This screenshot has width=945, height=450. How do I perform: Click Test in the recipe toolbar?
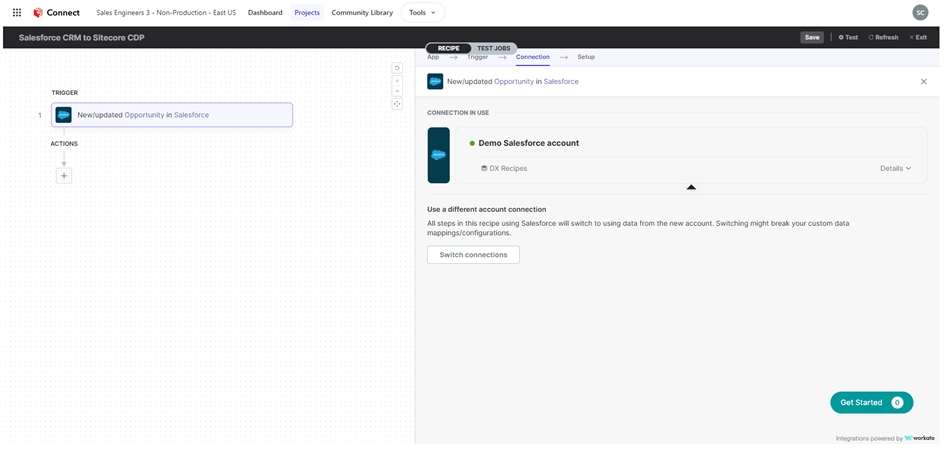848,37
